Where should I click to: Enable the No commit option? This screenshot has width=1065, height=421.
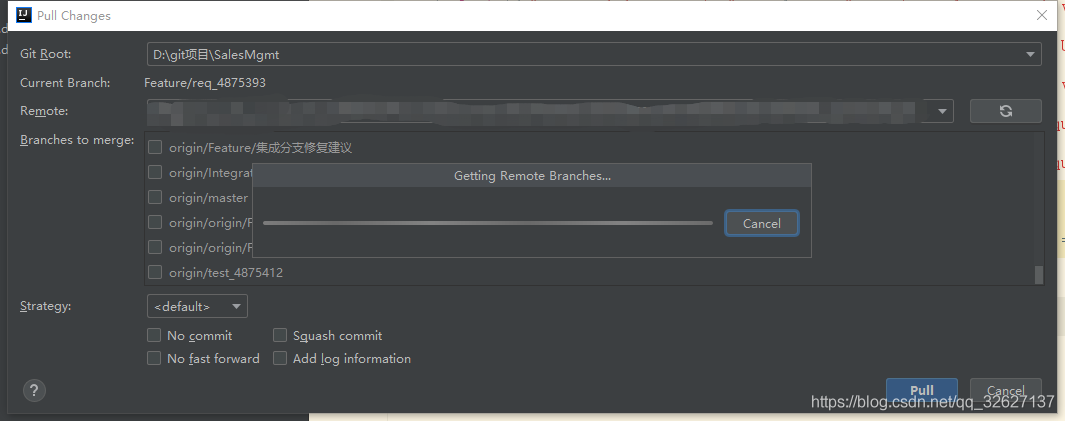pyautogui.click(x=154, y=335)
